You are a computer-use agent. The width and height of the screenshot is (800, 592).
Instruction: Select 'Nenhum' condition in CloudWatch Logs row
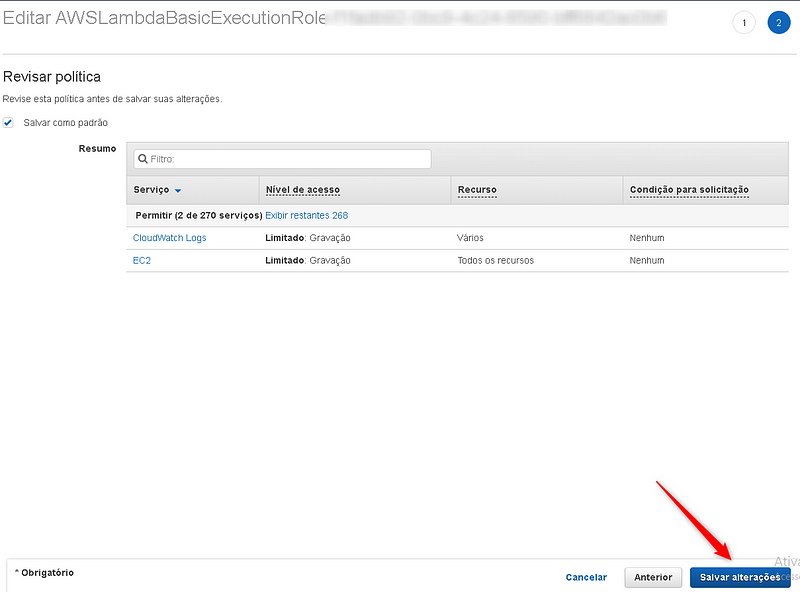(647, 238)
